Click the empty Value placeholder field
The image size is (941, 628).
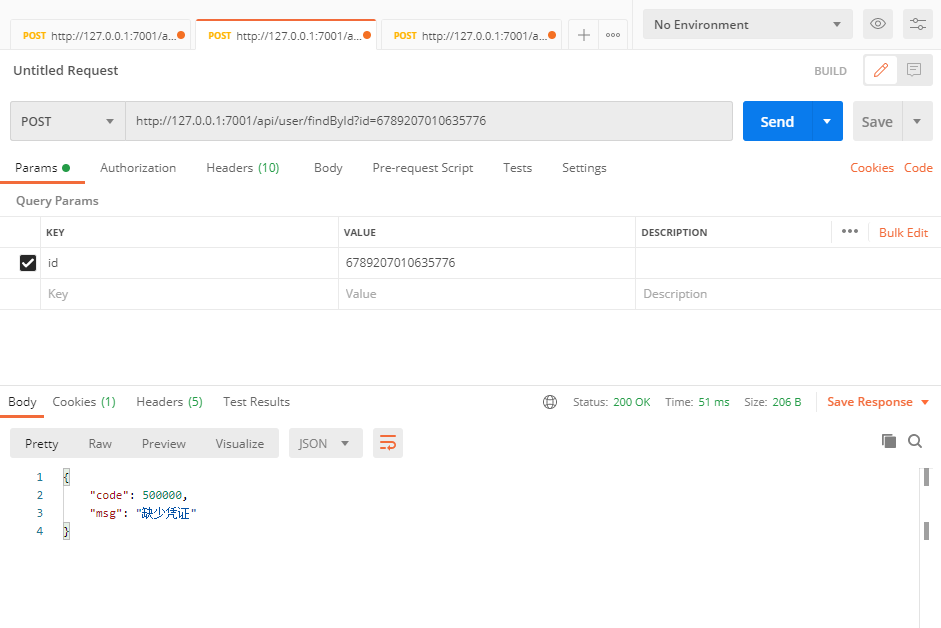(x=486, y=294)
